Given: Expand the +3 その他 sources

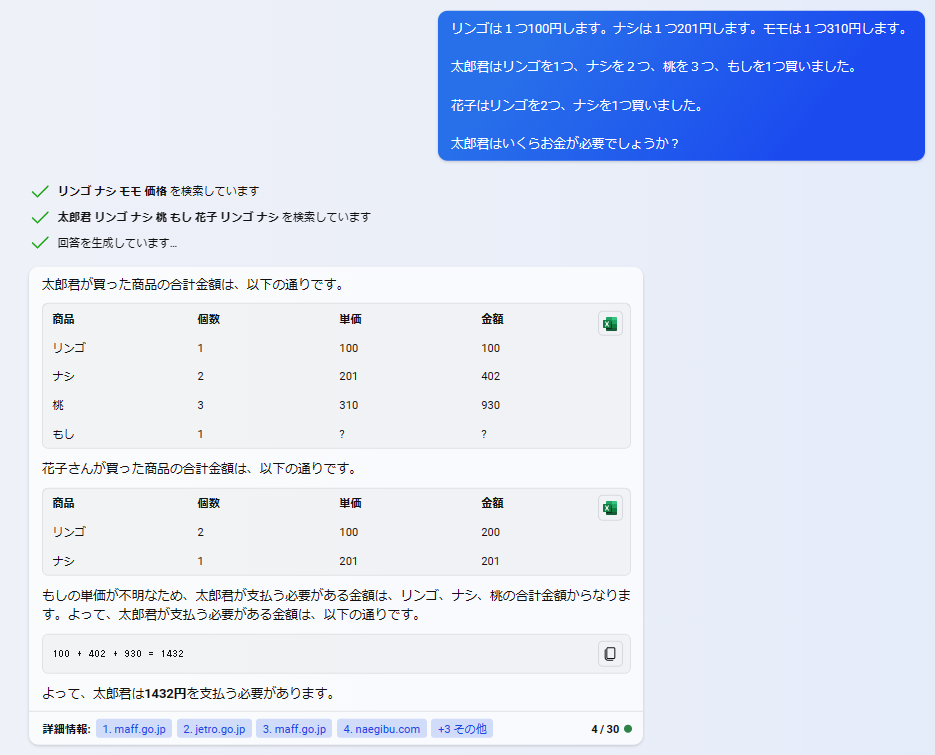Looking at the screenshot, I should (462, 729).
